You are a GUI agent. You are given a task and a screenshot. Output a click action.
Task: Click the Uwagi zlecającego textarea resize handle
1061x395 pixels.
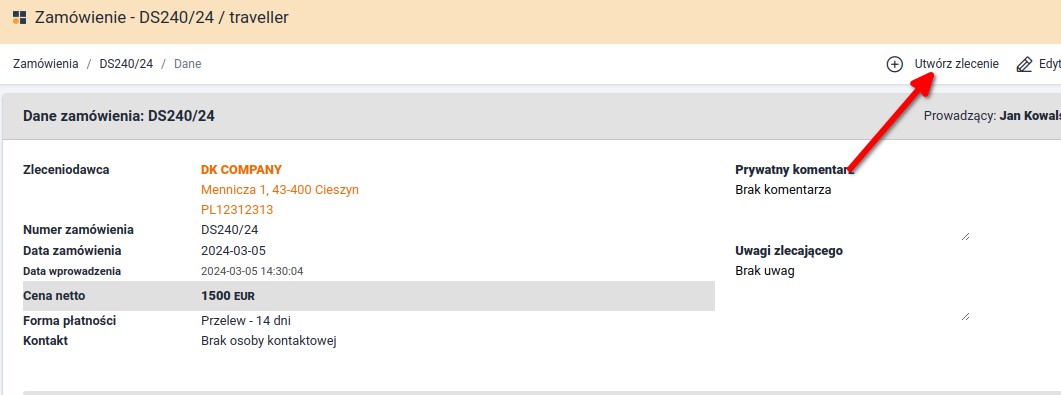pos(966,316)
